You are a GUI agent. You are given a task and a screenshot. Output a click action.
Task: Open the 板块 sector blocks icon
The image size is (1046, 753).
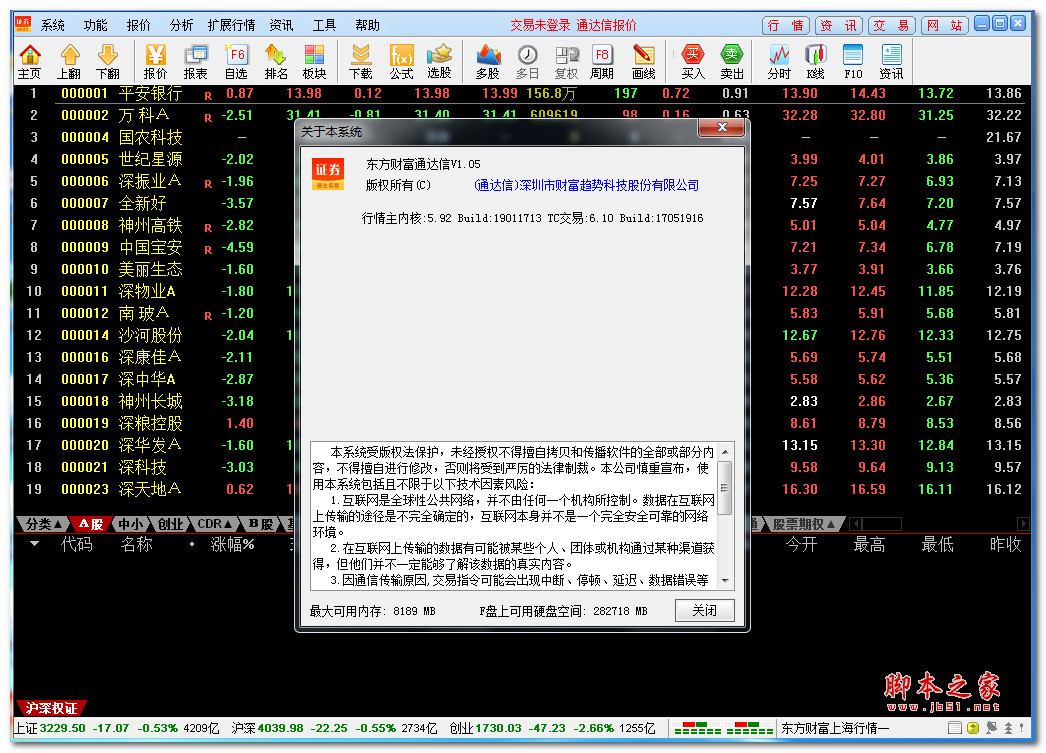pyautogui.click(x=314, y=61)
